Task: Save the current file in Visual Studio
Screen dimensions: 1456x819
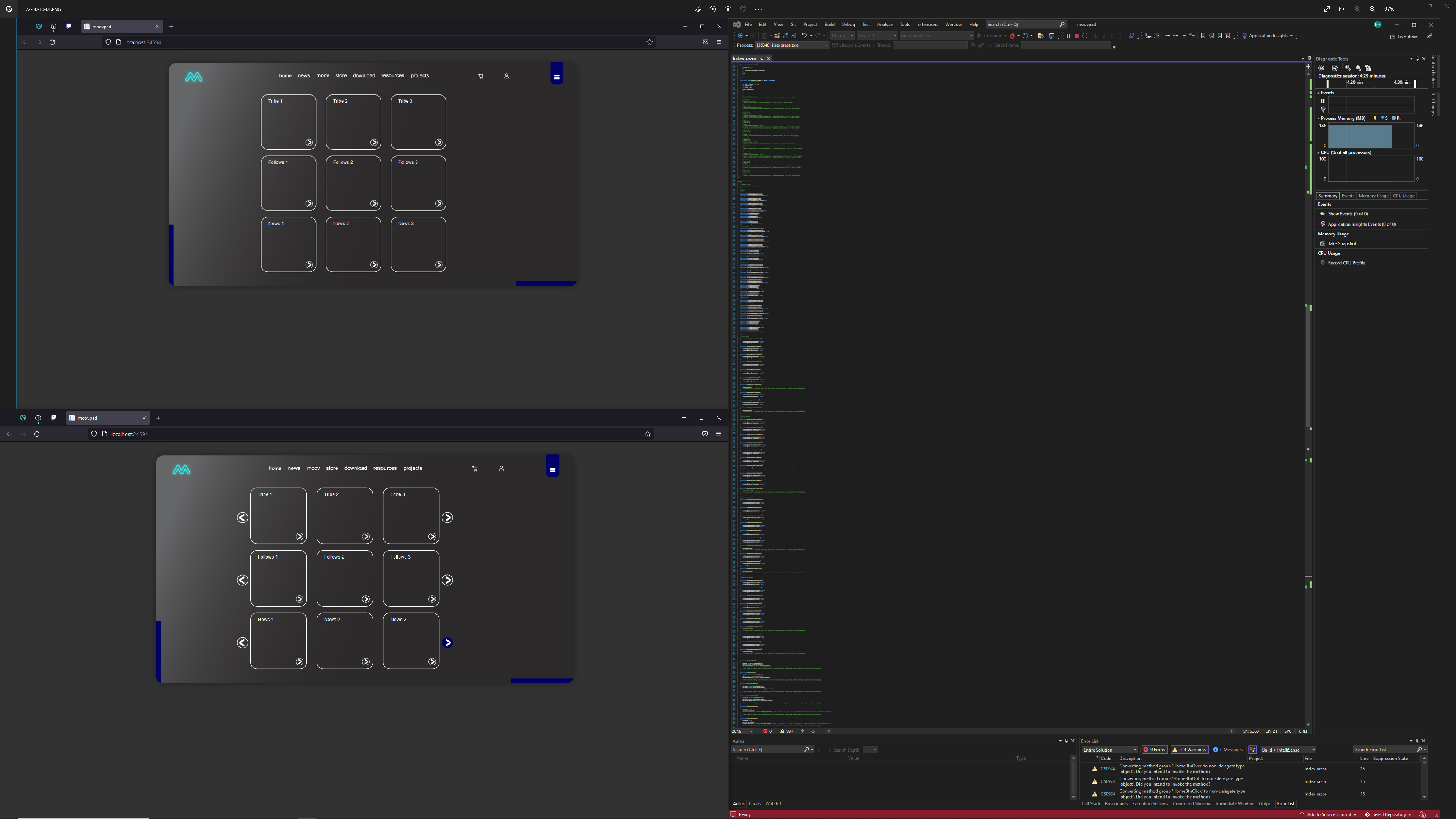Action: (x=785, y=36)
